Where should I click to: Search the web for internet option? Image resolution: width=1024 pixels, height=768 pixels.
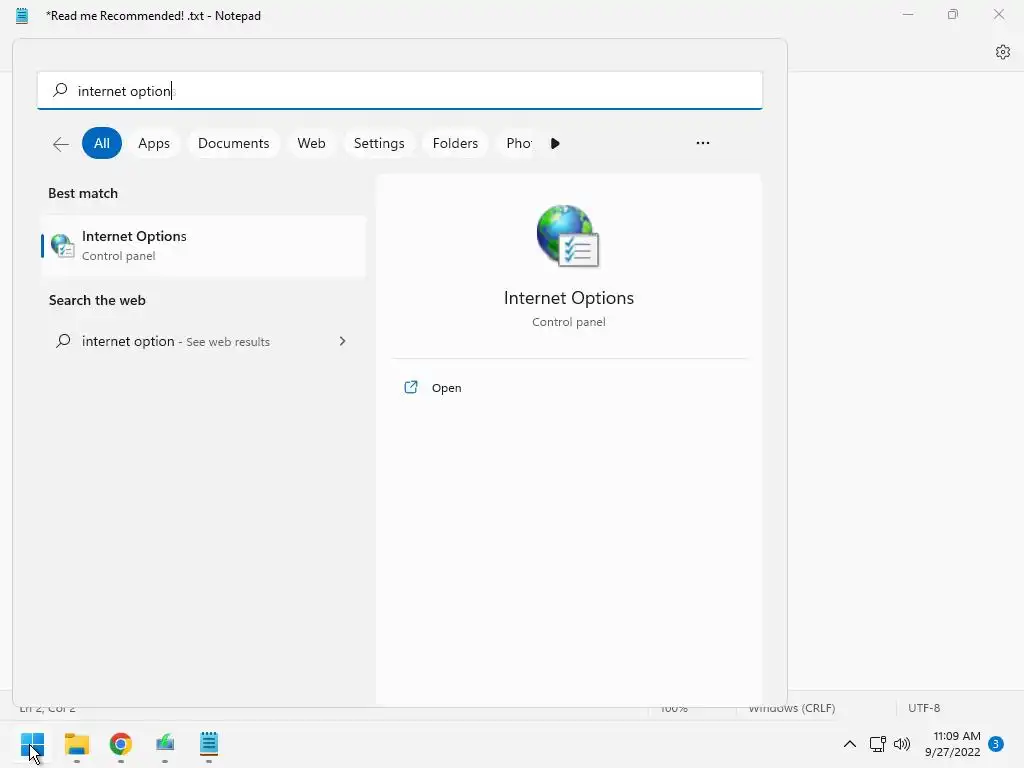[204, 341]
